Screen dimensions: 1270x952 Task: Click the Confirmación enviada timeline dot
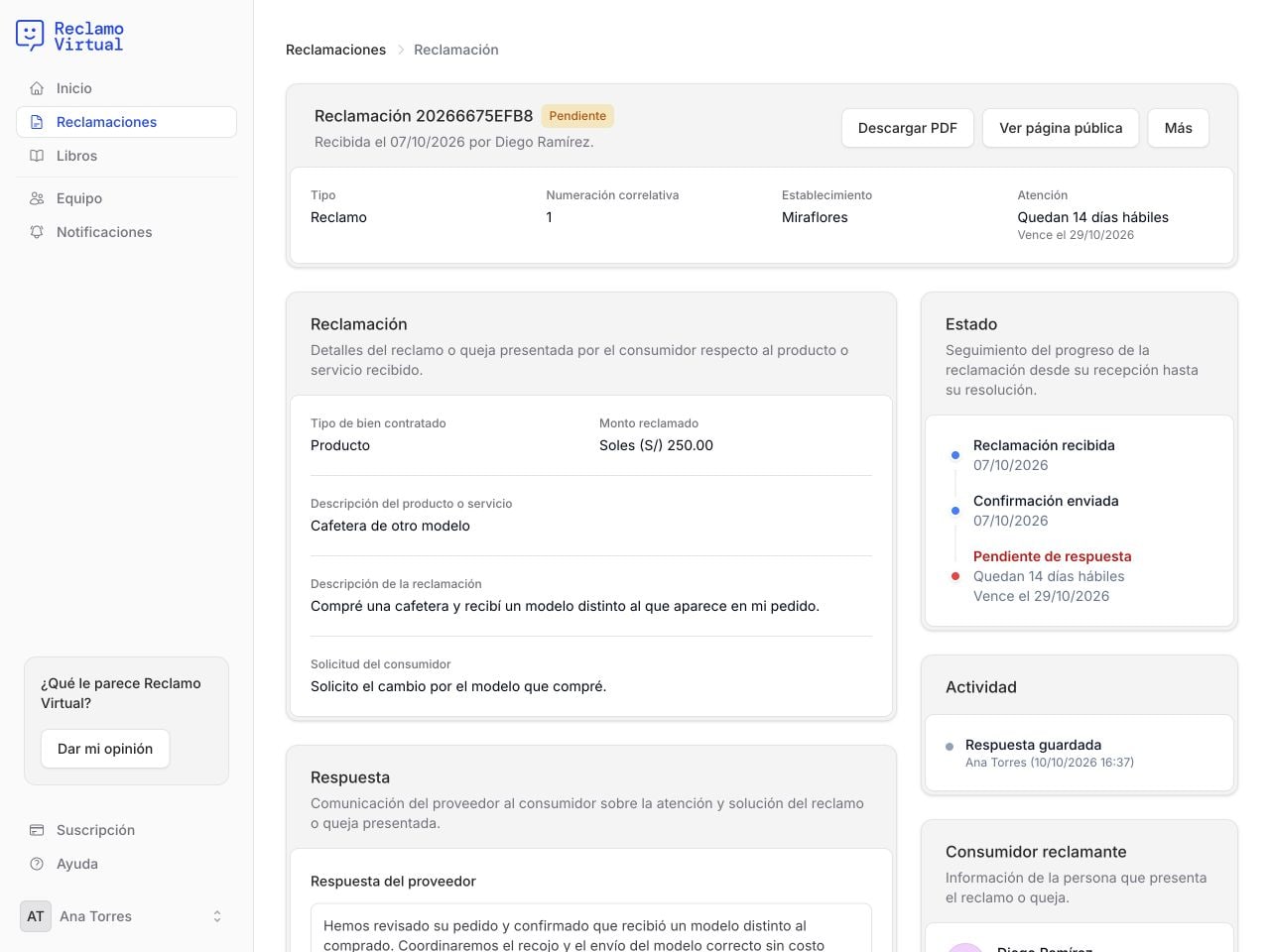click(x=955, y=511)
